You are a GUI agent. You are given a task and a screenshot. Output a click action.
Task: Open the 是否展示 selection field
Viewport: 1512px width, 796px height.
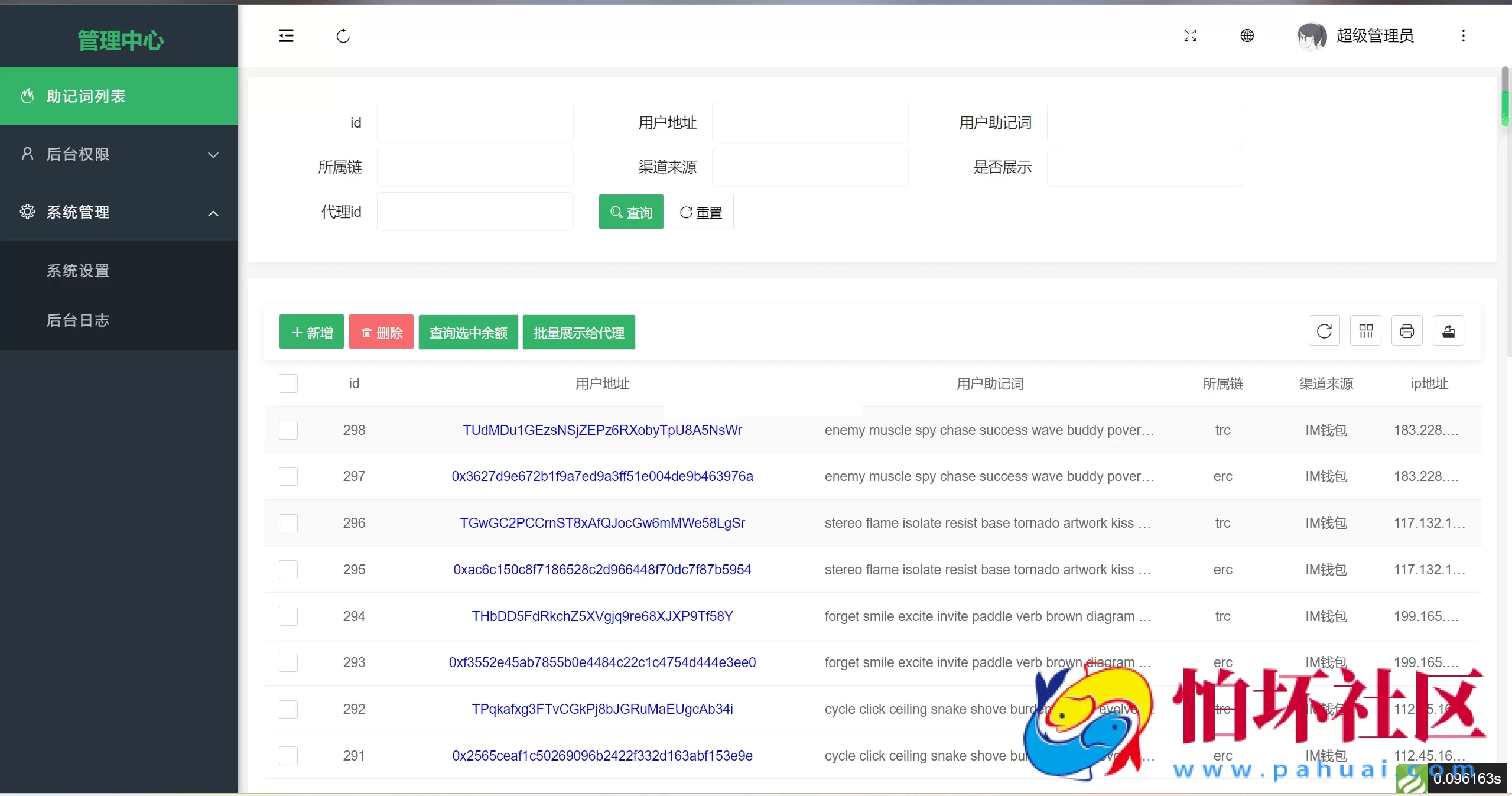pyautogui.click(x=1143, y=167)
